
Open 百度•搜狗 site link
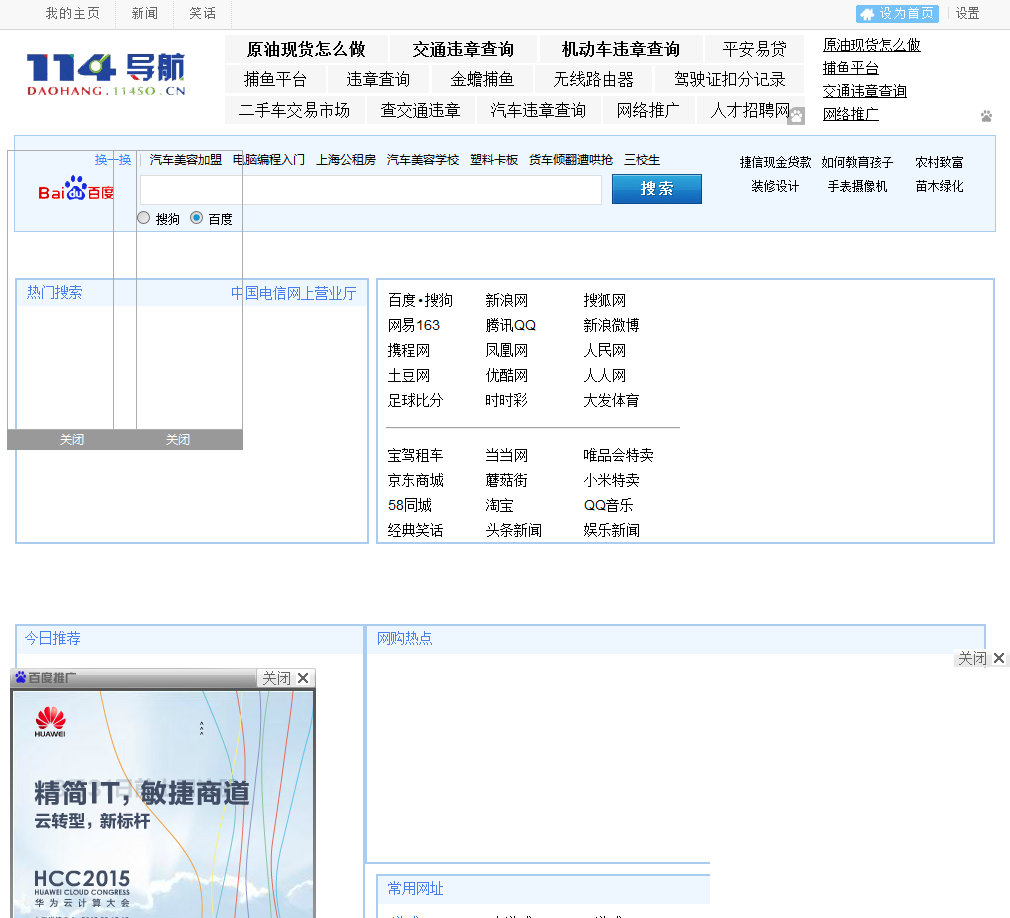tap(420, 300)
